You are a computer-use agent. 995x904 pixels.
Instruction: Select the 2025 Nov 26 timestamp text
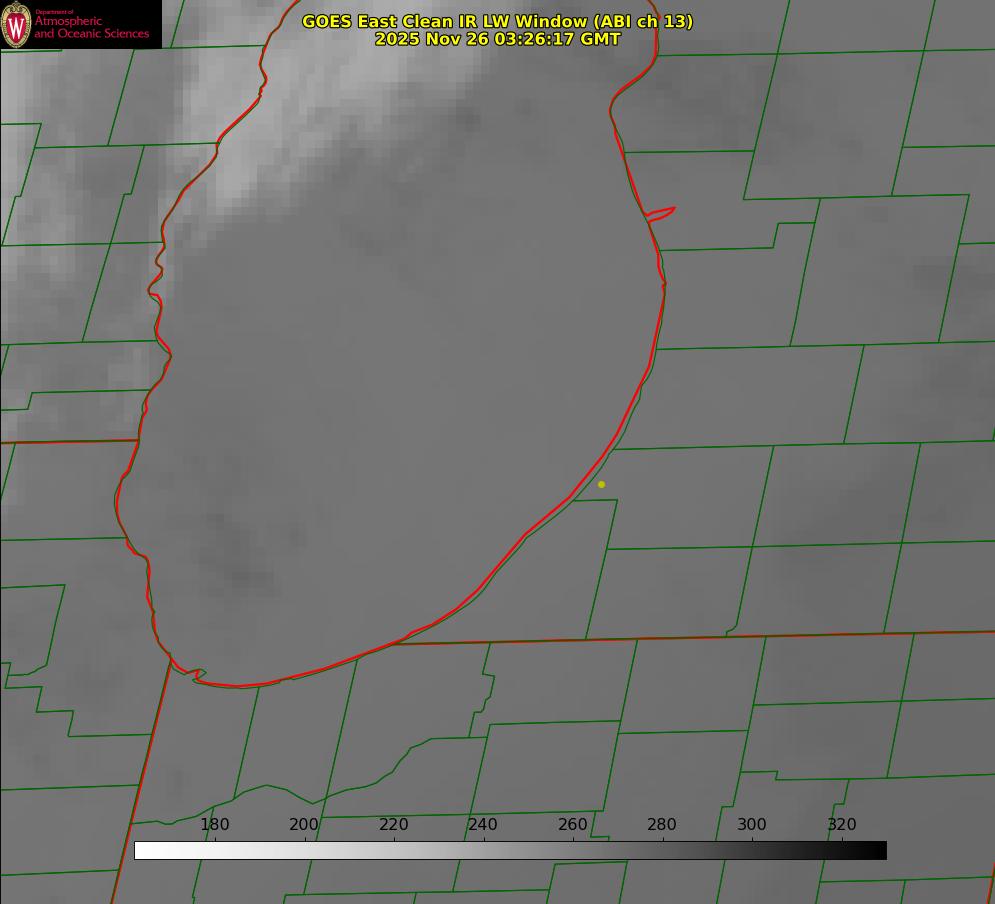[x=497, y=39]
